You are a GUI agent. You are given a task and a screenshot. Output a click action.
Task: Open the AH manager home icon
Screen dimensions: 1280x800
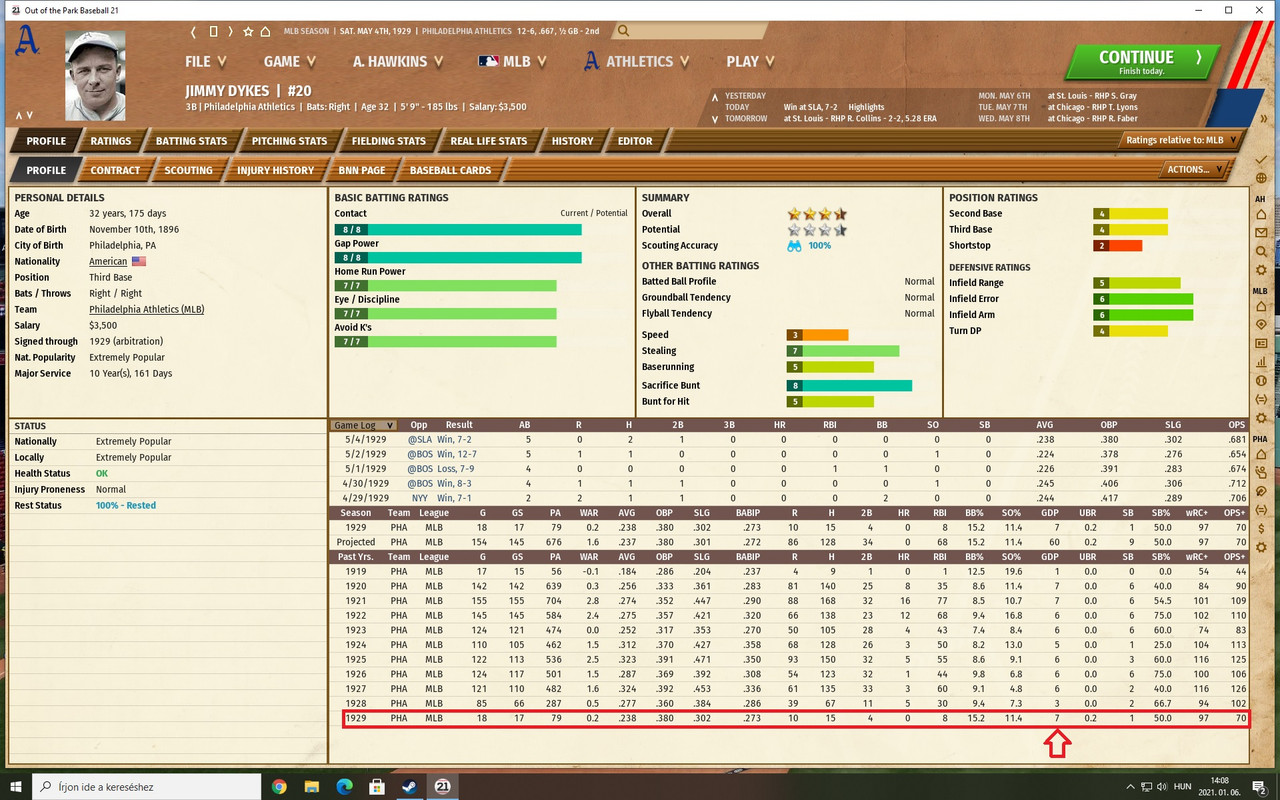tap(1261, 215)
